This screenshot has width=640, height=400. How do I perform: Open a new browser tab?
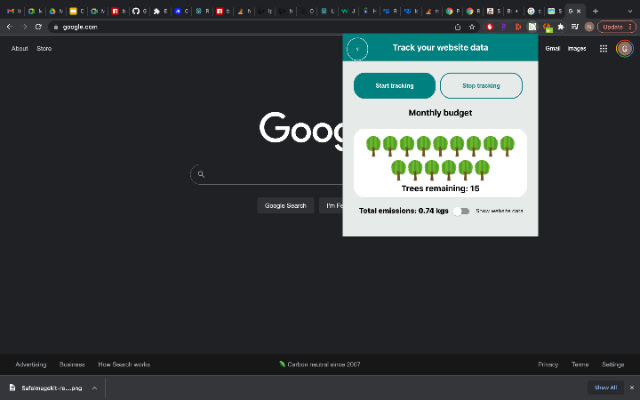[x=595, y=11]
